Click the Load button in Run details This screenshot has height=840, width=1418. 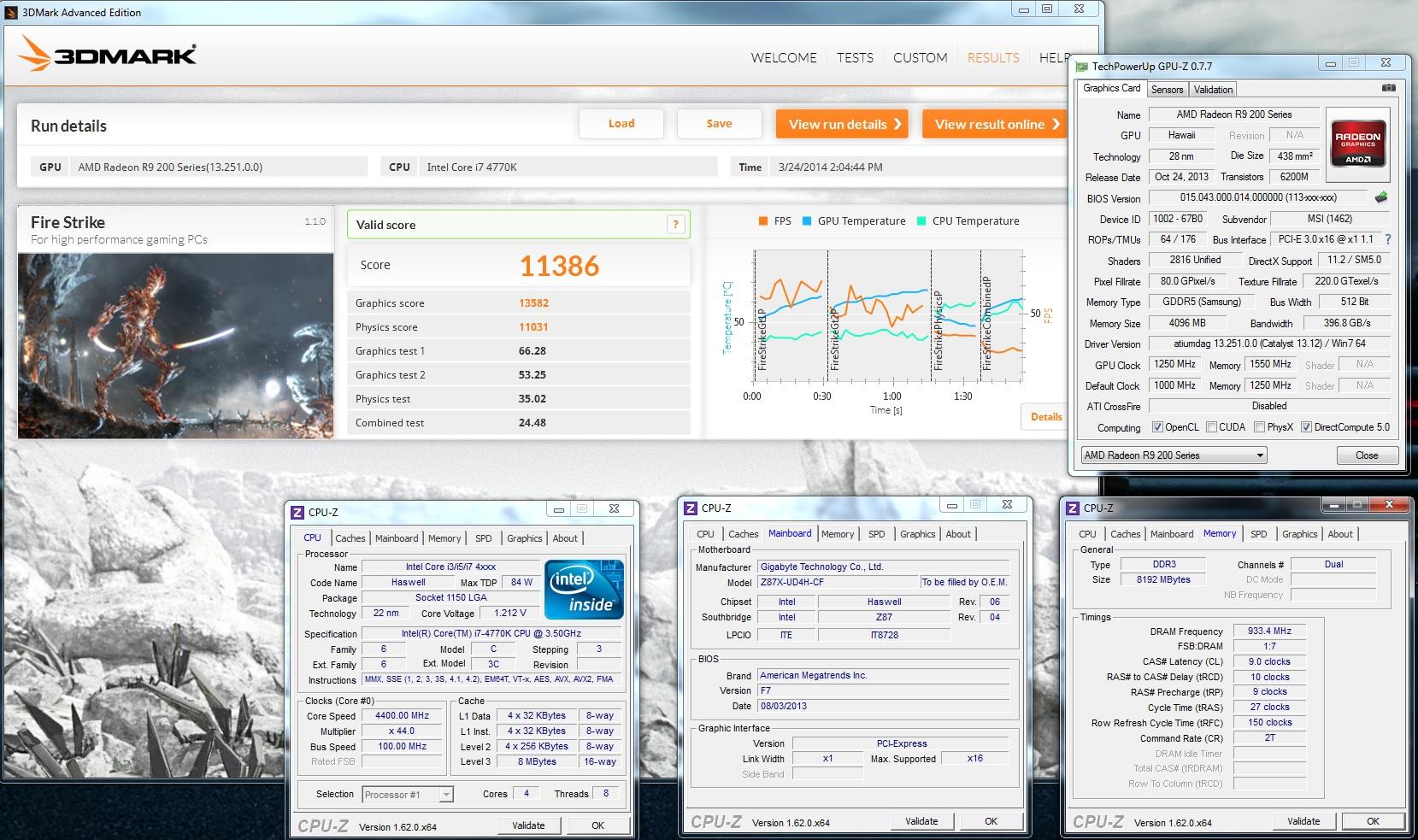[x=621, y=124]
